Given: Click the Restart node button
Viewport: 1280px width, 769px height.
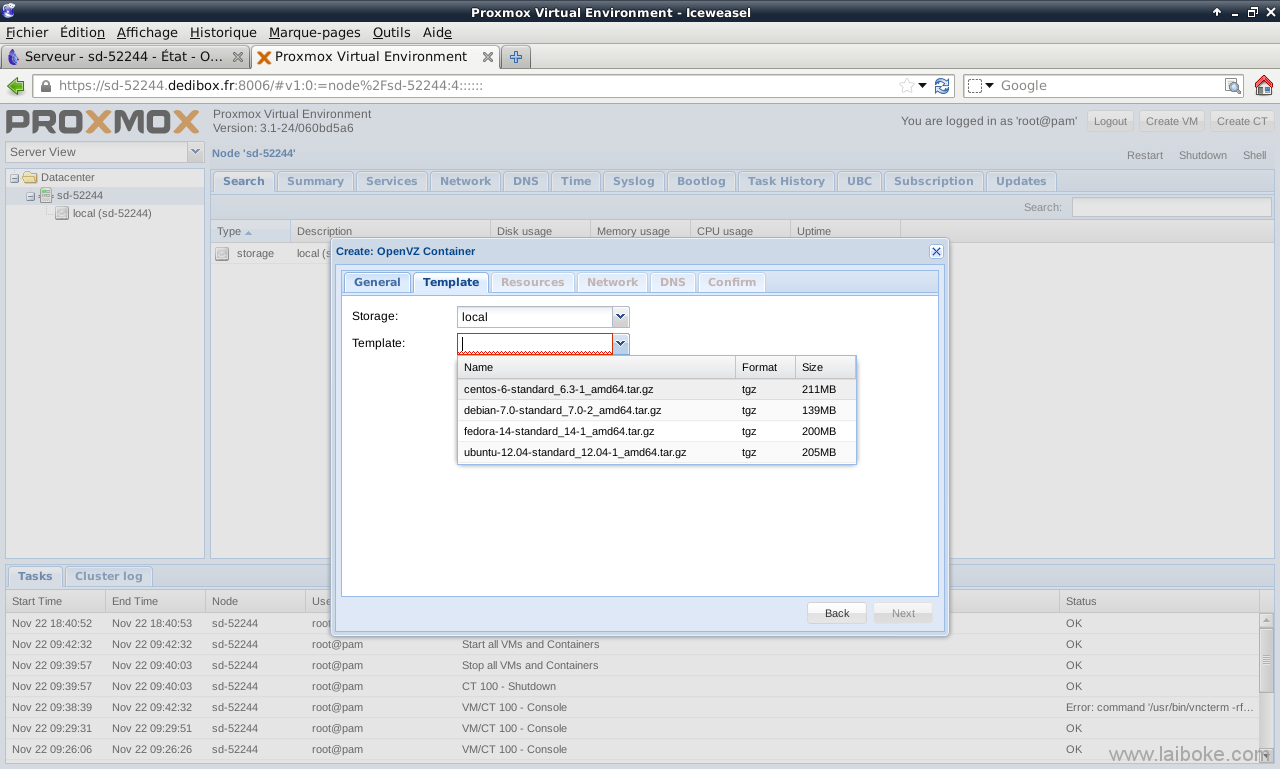Looking at the screenshot, I should pyautogui.click(x=1145, y=155).
